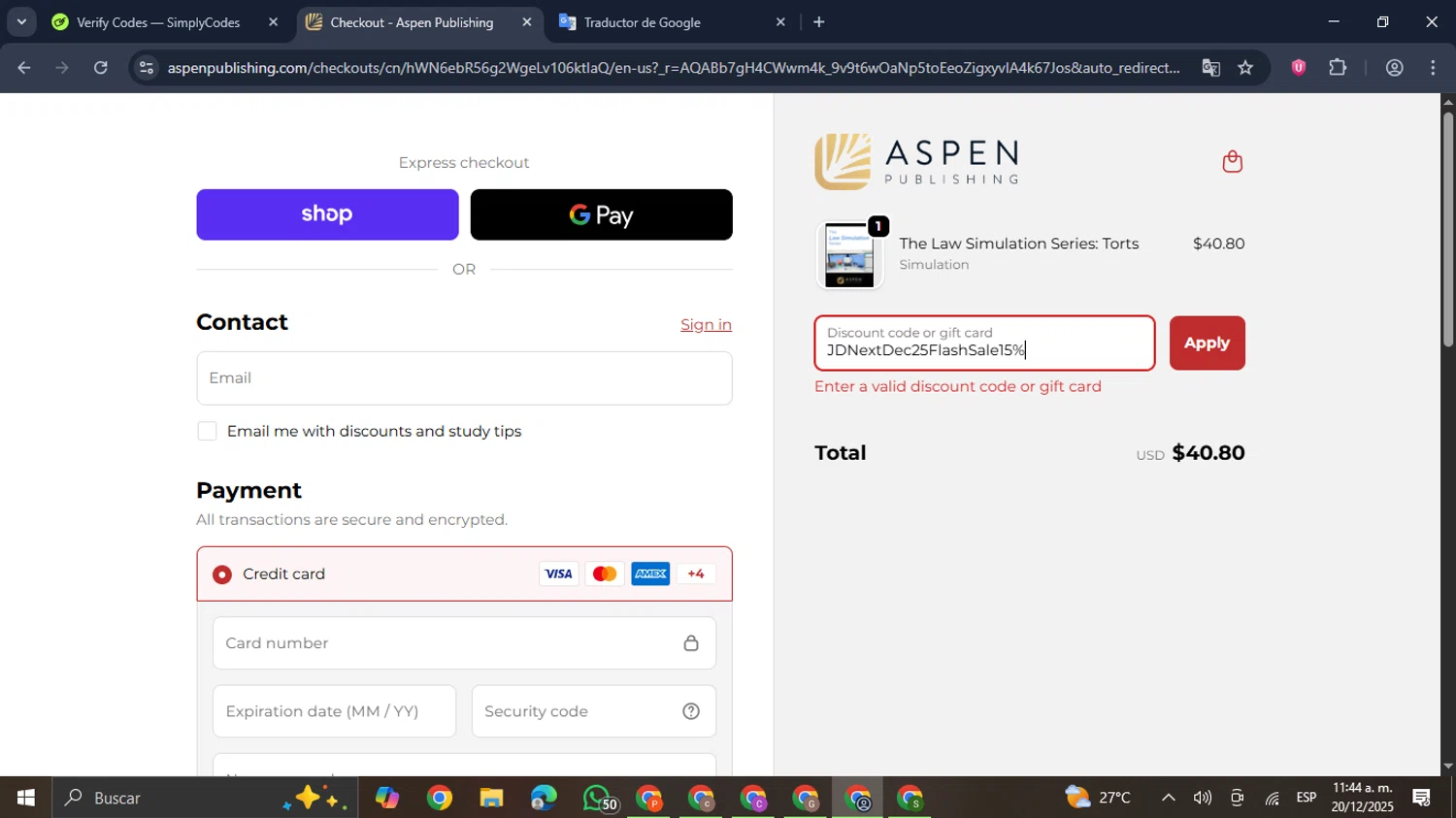Click 'The Law Simulation Series: Torts' title
1456x818 pixels.
1019,244
